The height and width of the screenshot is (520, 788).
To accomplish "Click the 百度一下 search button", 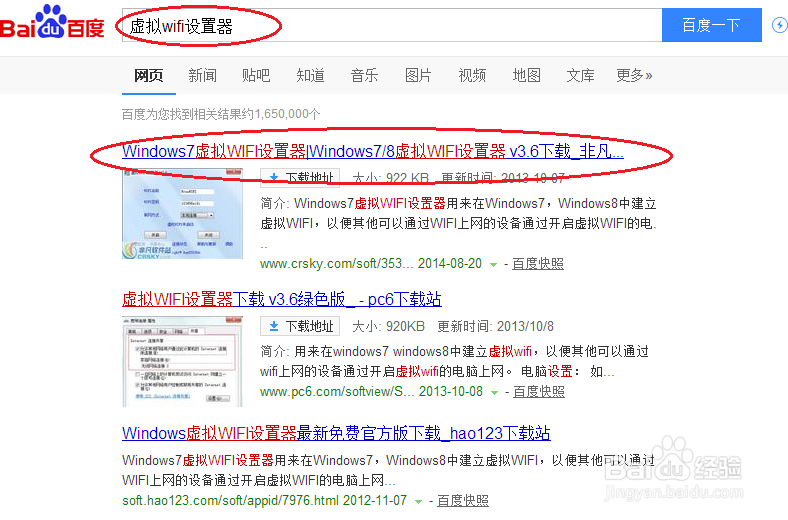I will [712, 25].
